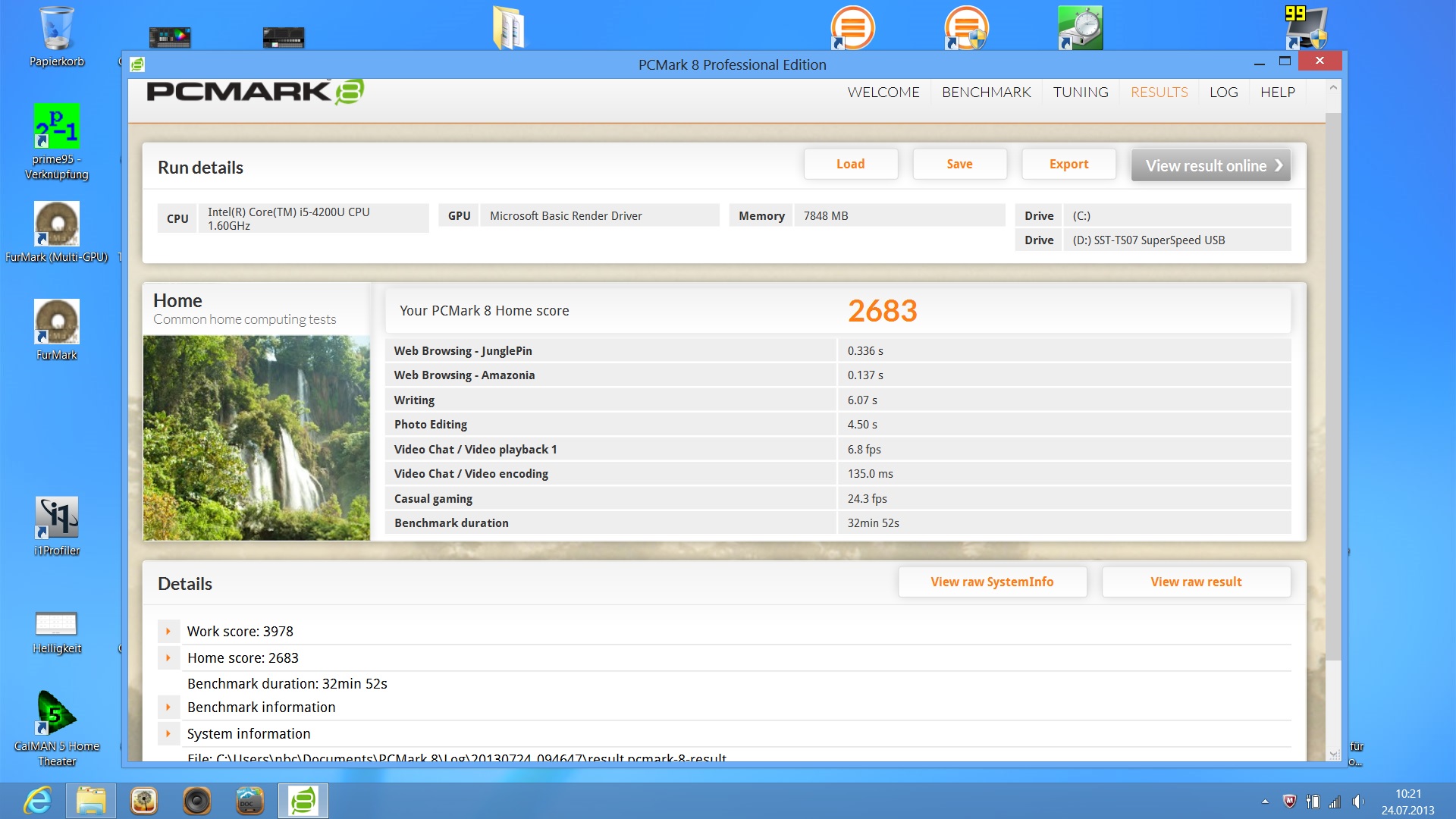Click the View result online button
This screenshot has width=1456, height=819.
(x=1210, y=165)
